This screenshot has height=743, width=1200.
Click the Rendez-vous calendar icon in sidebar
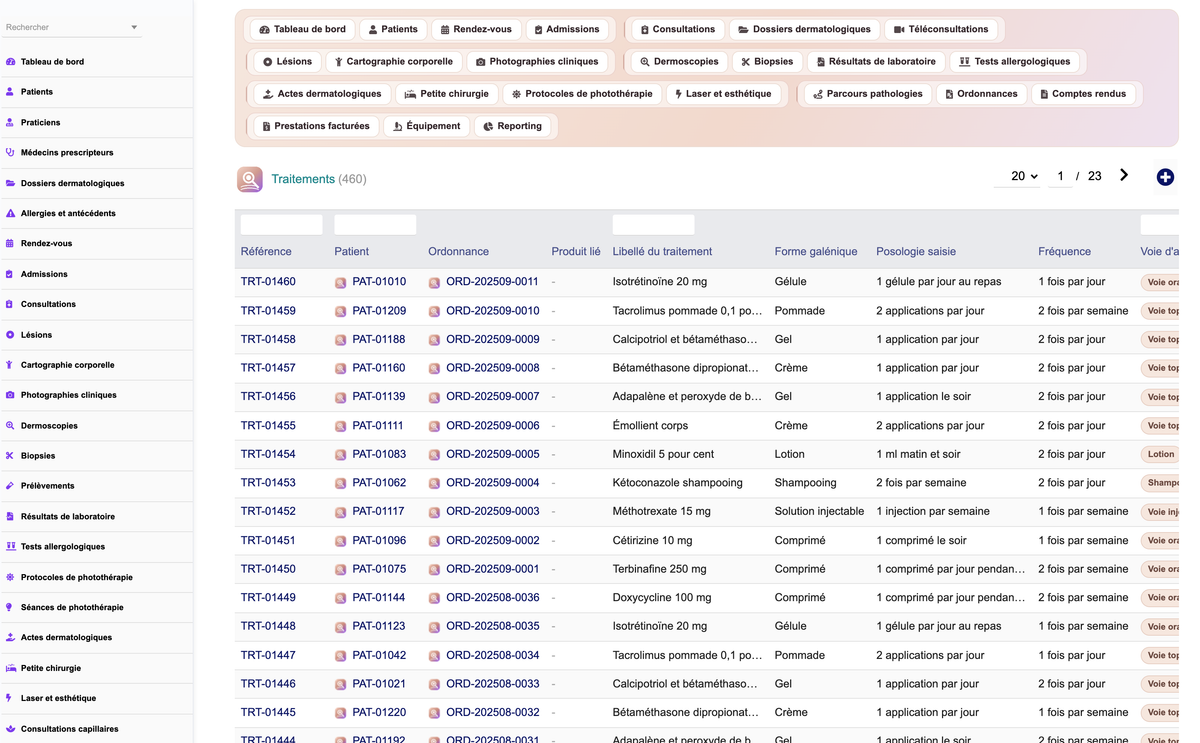[10, 243]
